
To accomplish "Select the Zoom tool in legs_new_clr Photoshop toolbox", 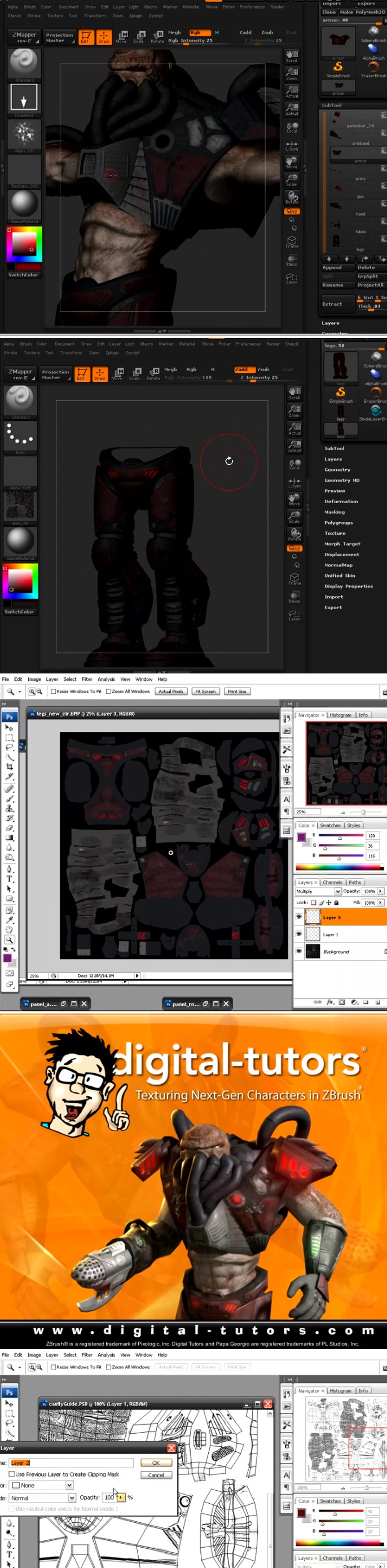I will coord(9,939).
